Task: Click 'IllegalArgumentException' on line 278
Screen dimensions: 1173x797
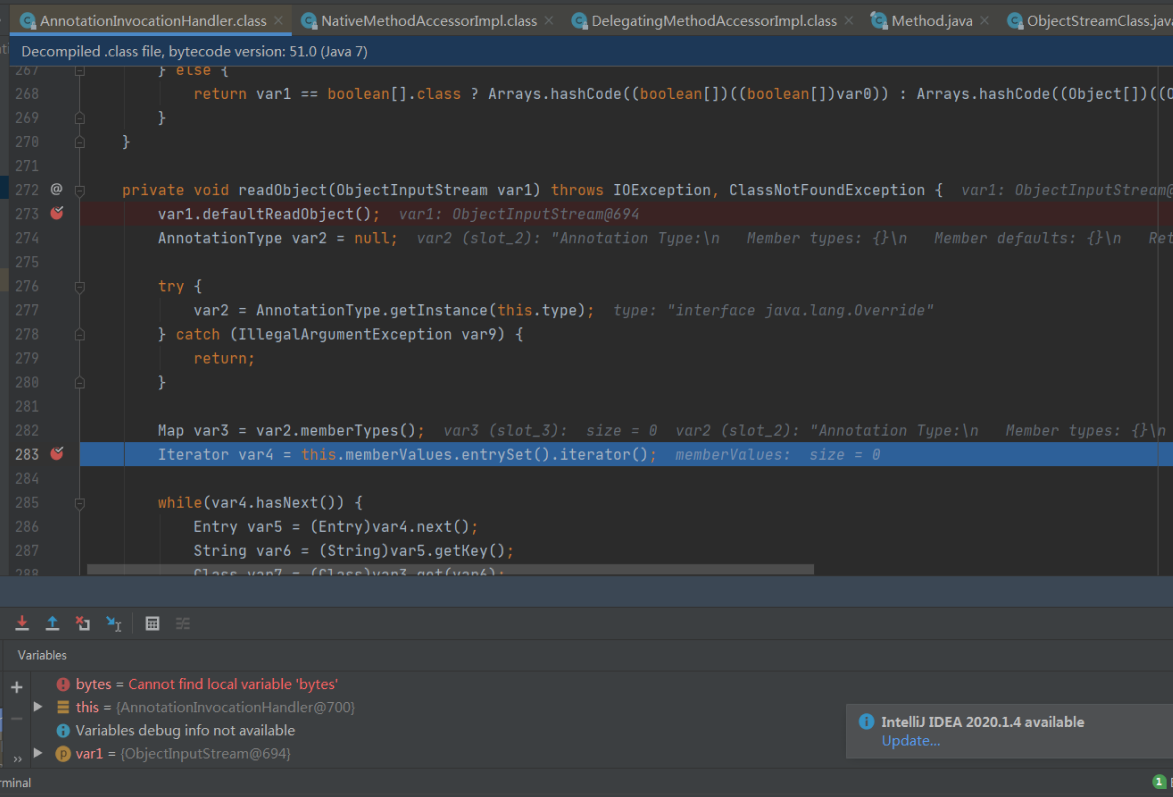Action: coord(346,335)
